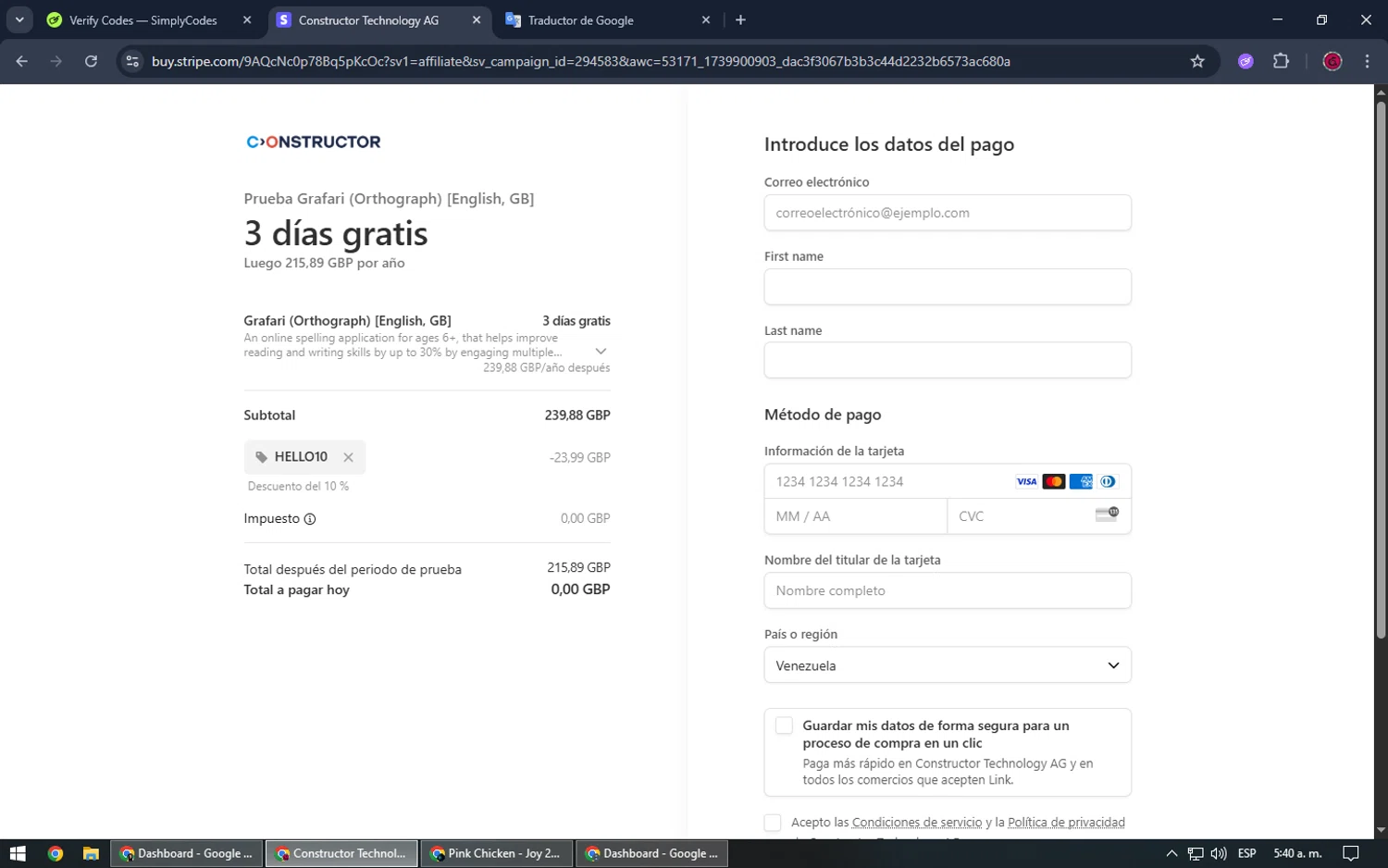Open the Extensions puzzle menu
The height and width of the screenshot is (868, 1388).
[x=1281, y=61]
